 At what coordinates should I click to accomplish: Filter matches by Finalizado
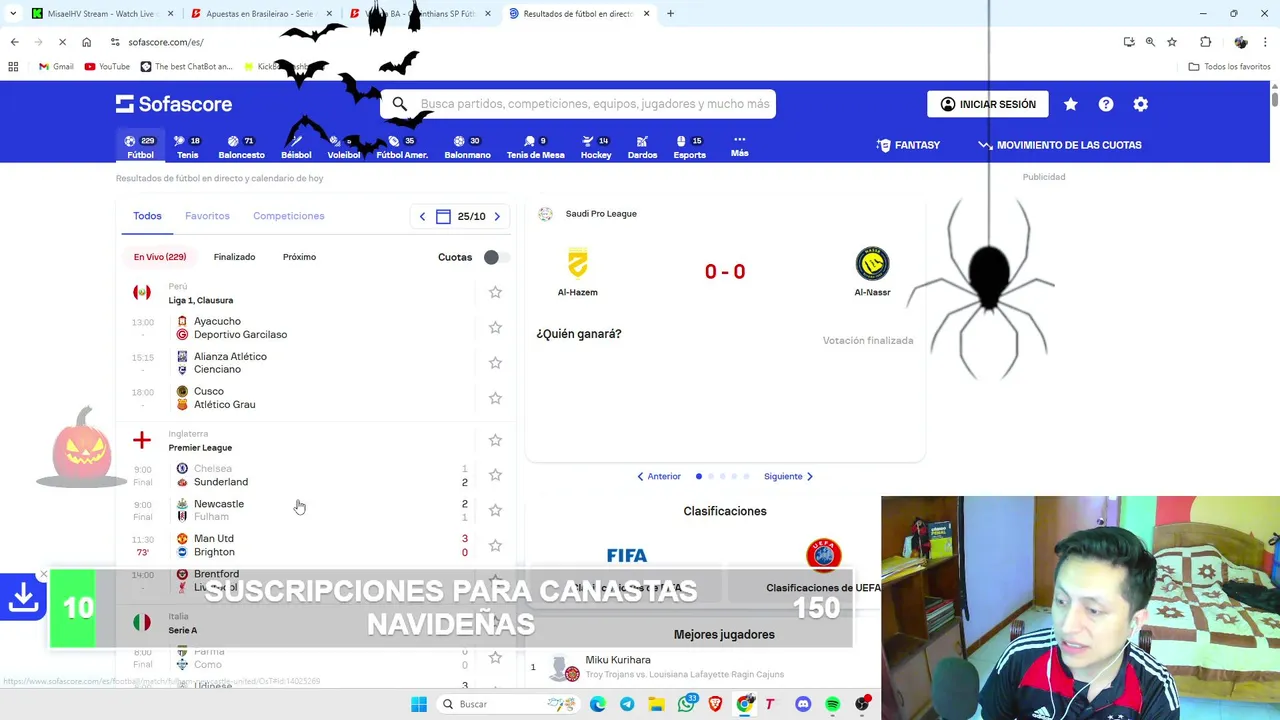(234, 257)
